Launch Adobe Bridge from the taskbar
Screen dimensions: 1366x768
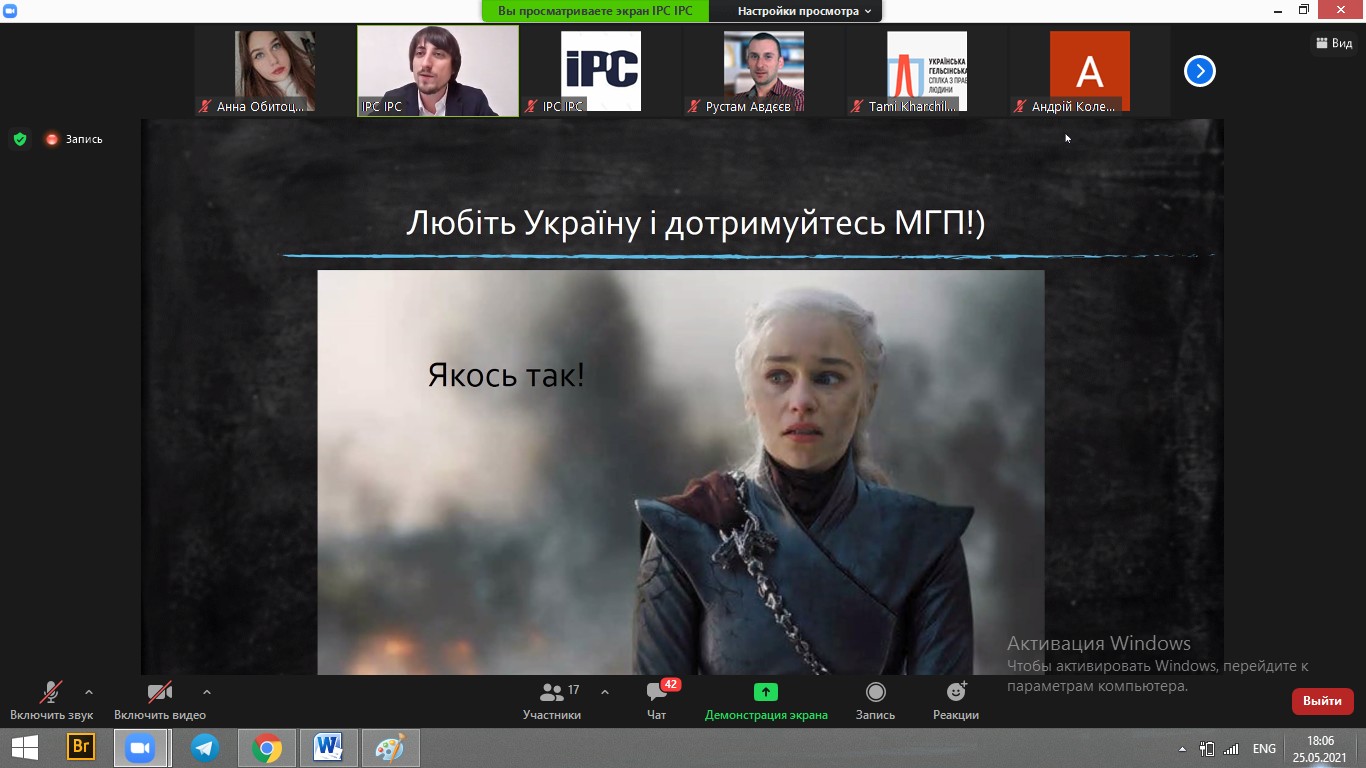pos(81,747)
